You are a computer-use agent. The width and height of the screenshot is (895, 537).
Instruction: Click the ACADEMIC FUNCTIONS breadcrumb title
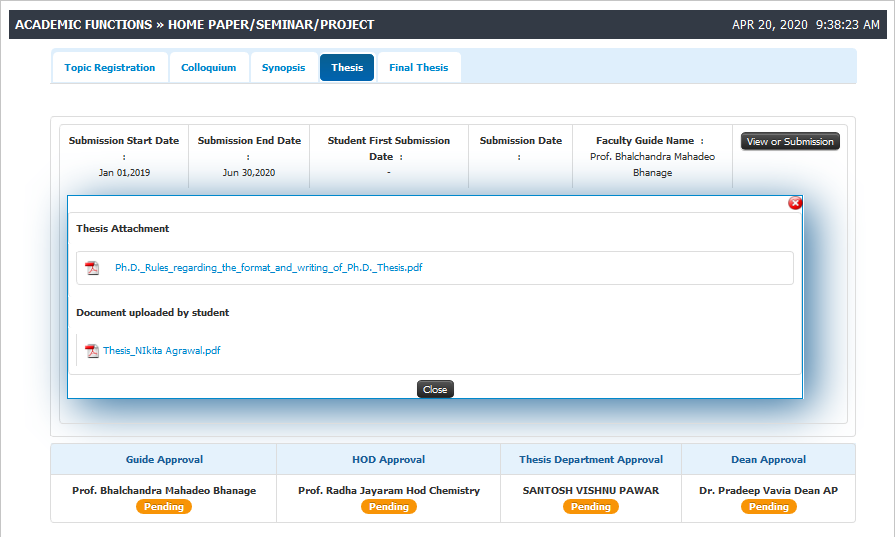pyautogui.click(x=83, y=25)
